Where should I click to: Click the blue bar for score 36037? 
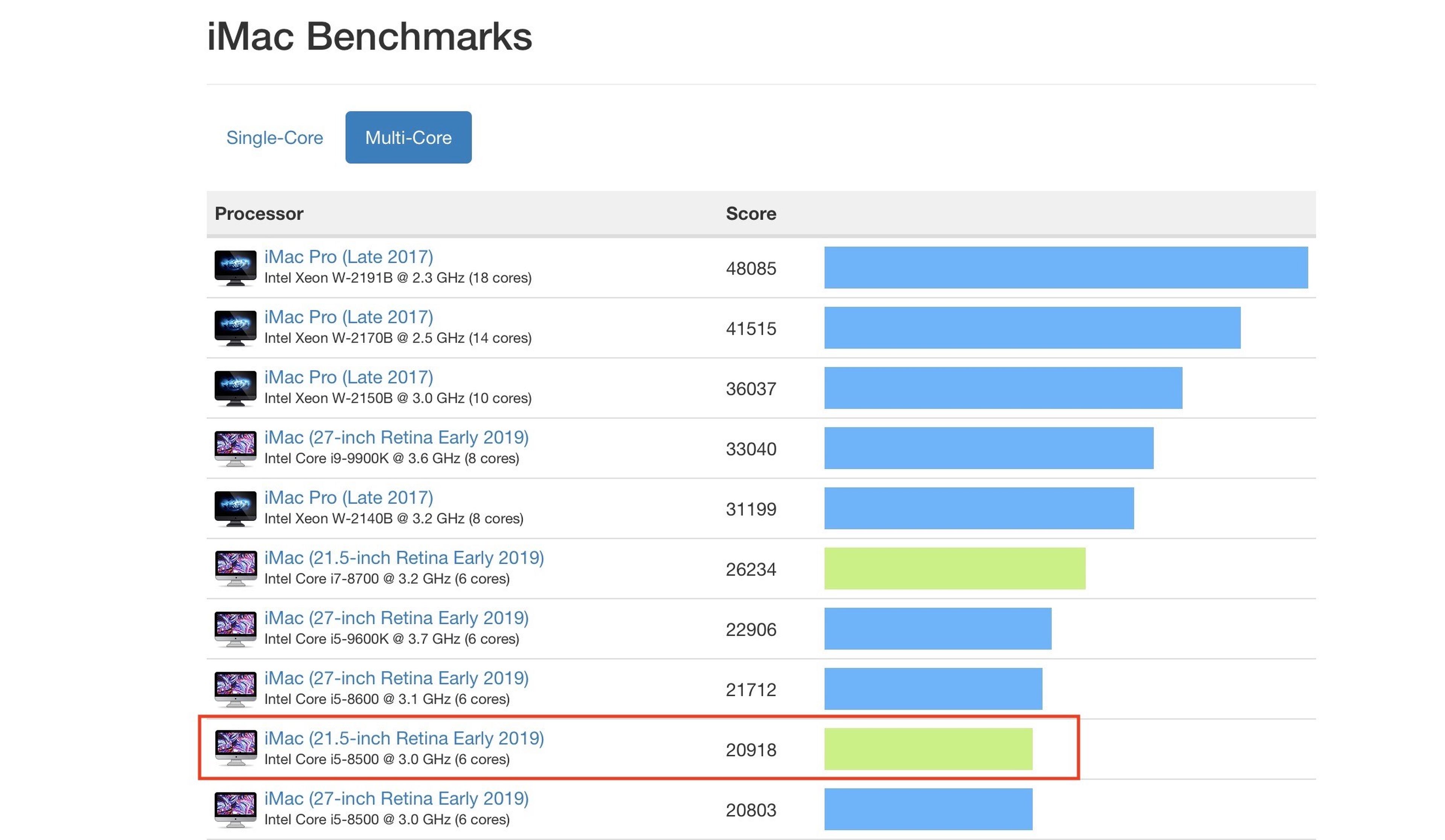click(x=1004, y=388)
